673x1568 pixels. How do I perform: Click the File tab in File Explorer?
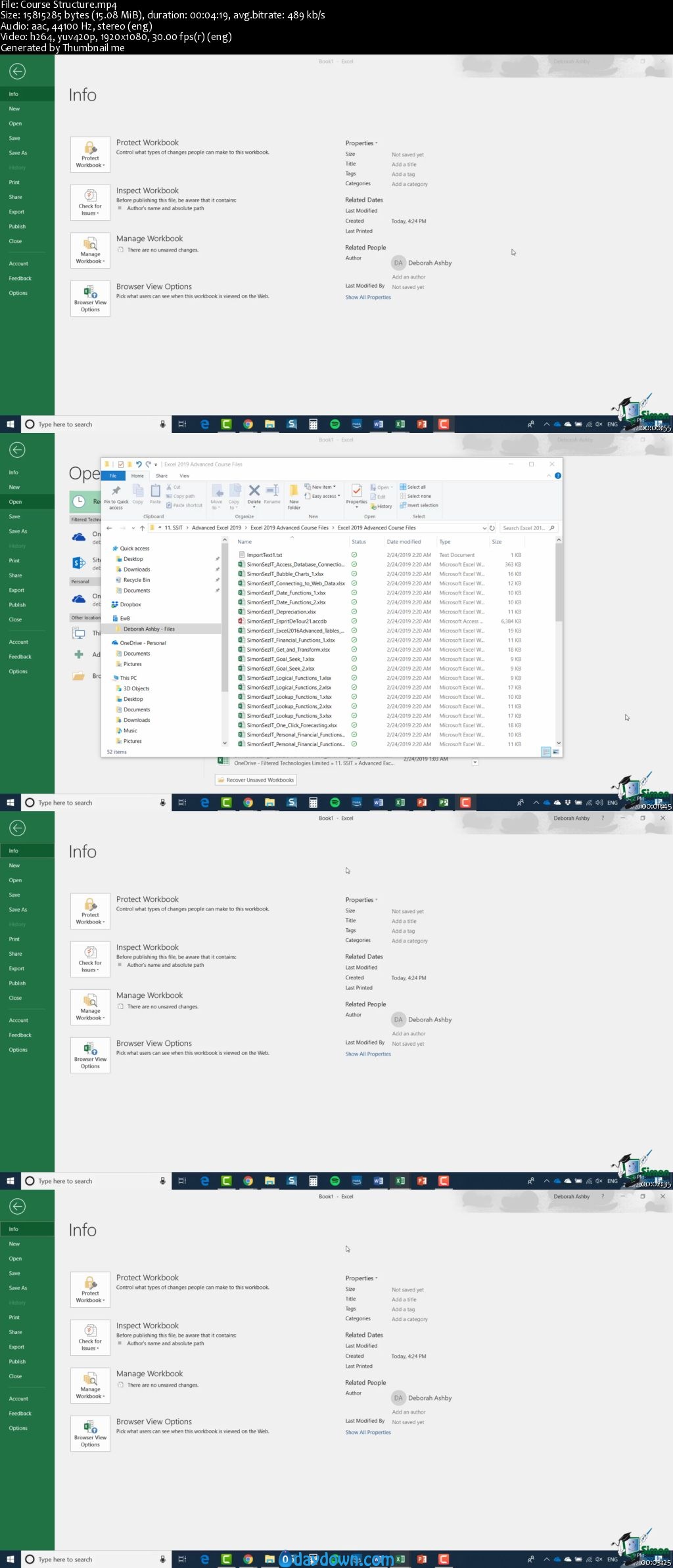point(113,476)
